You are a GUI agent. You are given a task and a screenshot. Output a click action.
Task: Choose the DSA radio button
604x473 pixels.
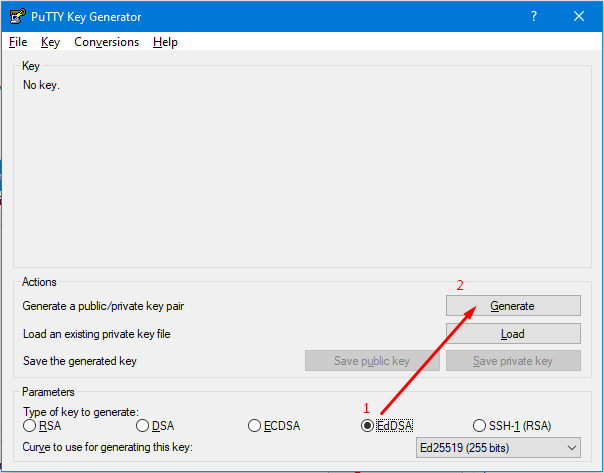click(143, 426)
